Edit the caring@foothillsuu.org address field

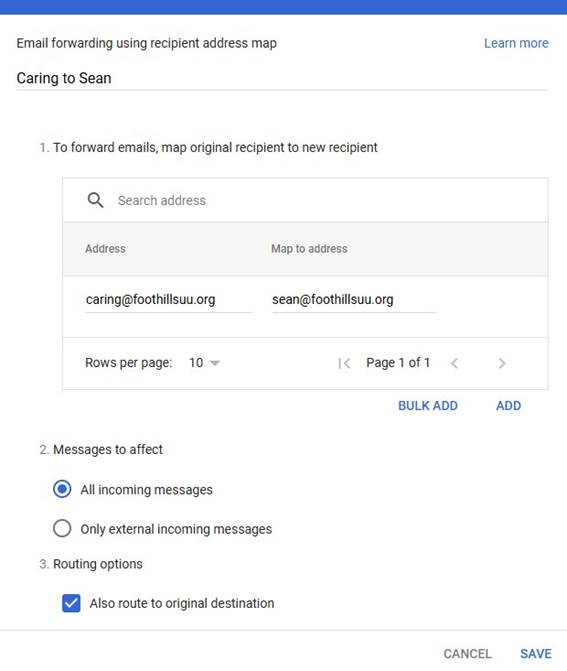(169, 300)
